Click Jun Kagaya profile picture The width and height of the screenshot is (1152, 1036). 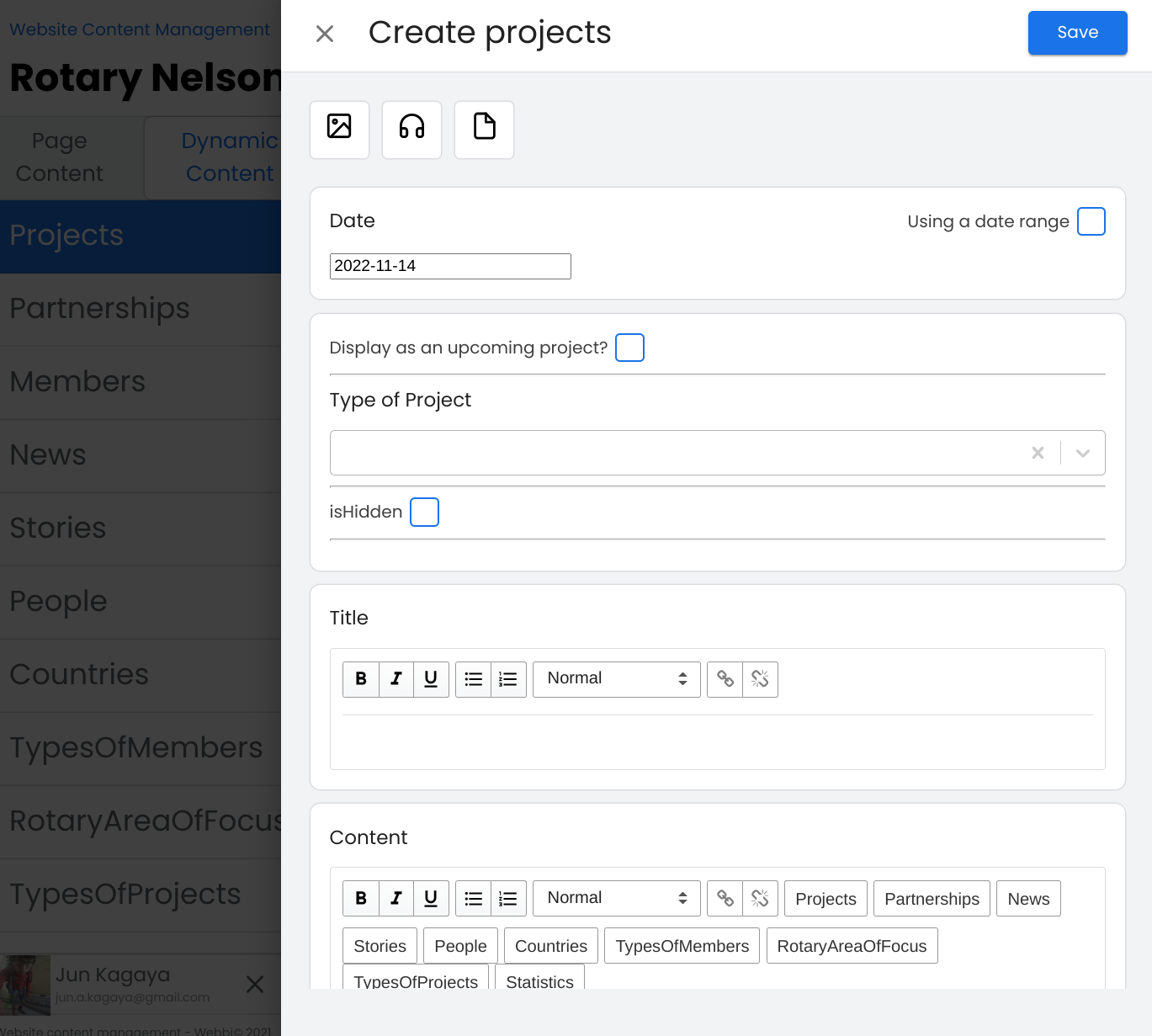pyautogui.click(x=25, y=985)
